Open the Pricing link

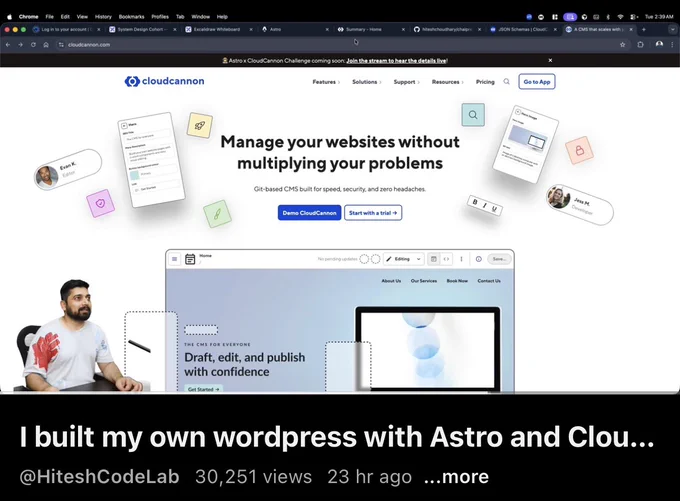(x=485, y=82)
